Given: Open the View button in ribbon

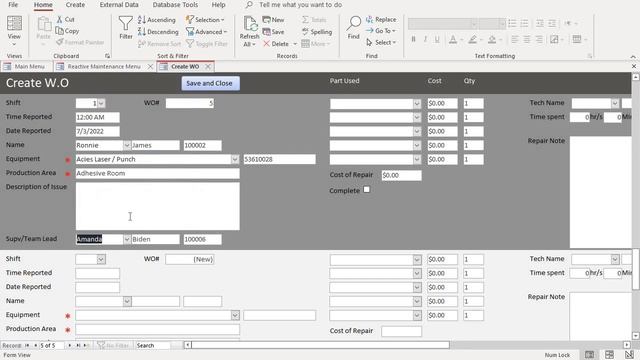Looking at the screenshot, I should [14, 31].
